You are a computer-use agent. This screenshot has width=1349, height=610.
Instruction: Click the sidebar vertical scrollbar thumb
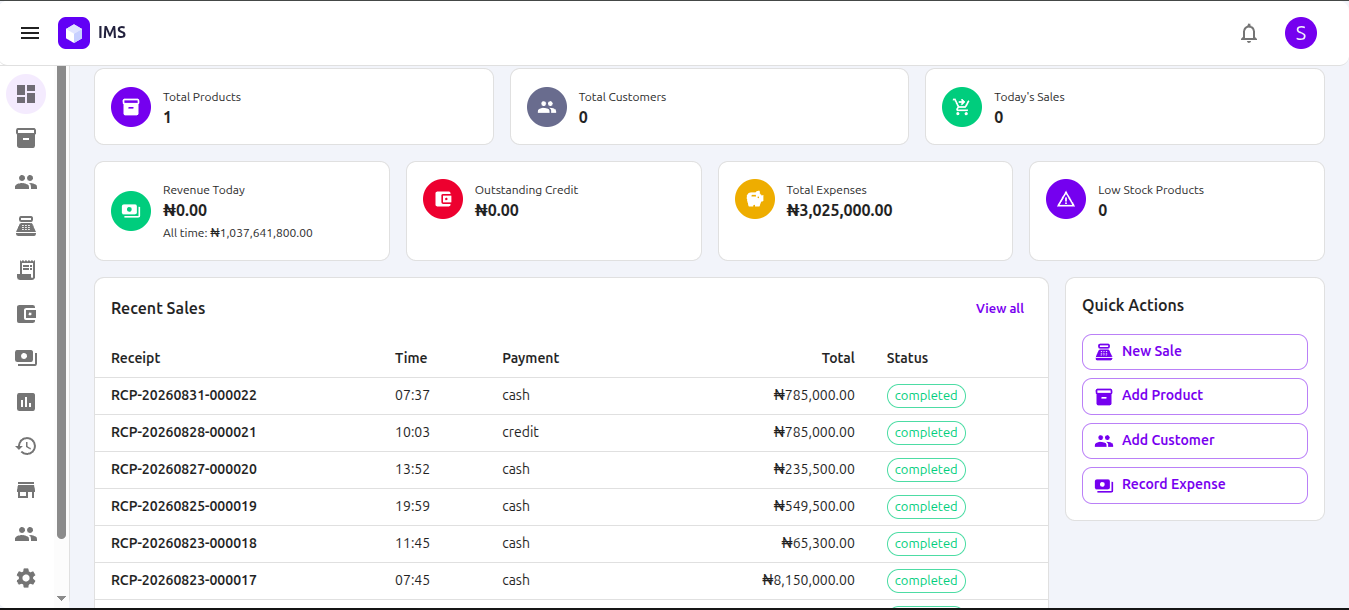(61, 303)
